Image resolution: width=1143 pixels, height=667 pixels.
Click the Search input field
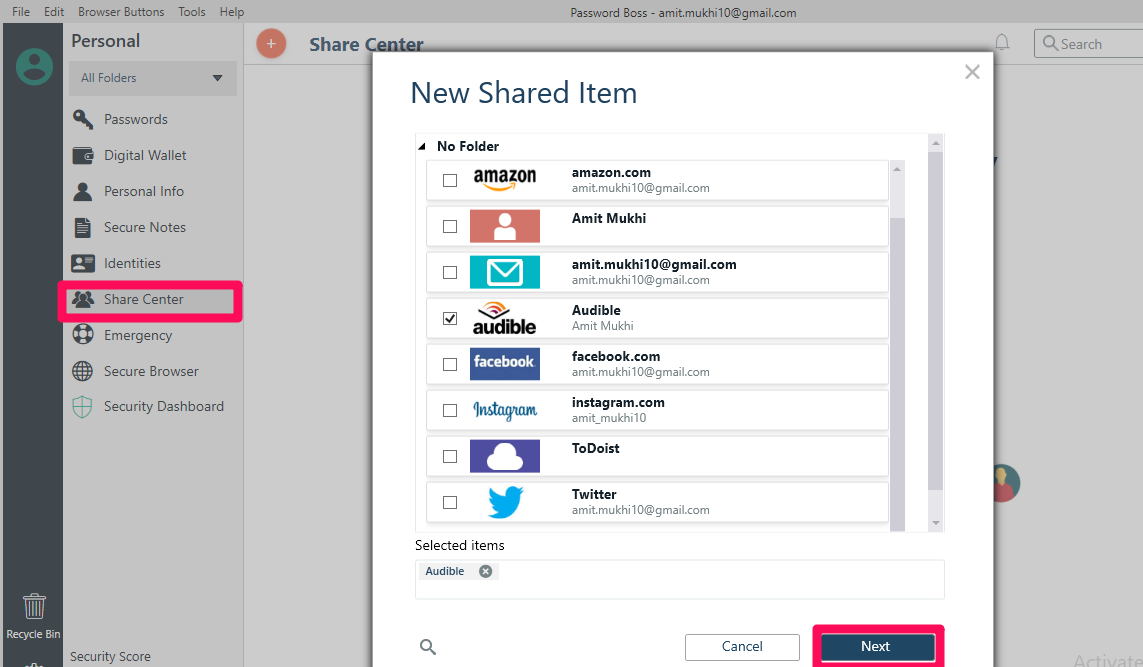tap(1088, 44)
